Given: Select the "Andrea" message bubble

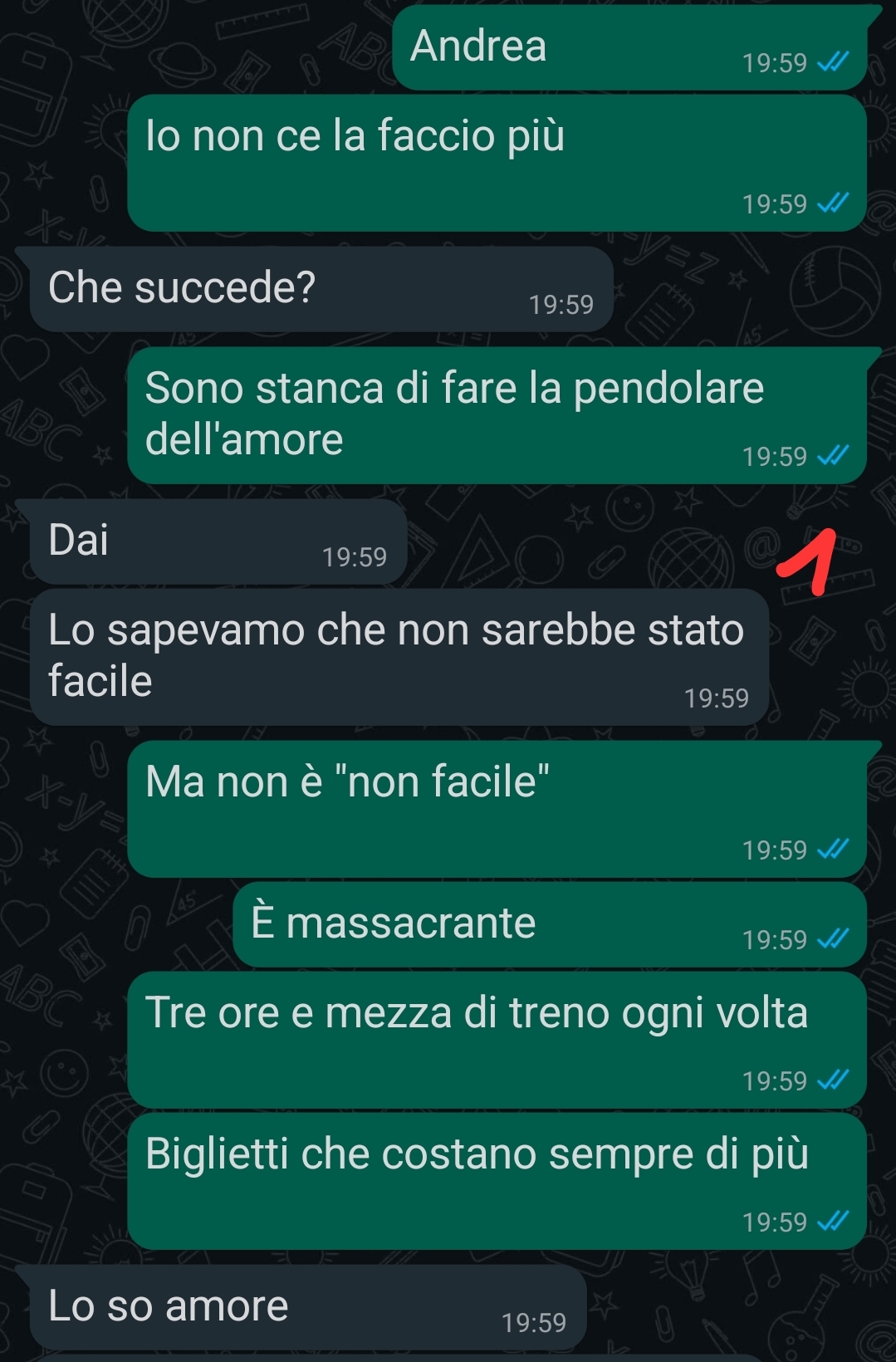Looking at the screenshot, I should tap(631, 47).
